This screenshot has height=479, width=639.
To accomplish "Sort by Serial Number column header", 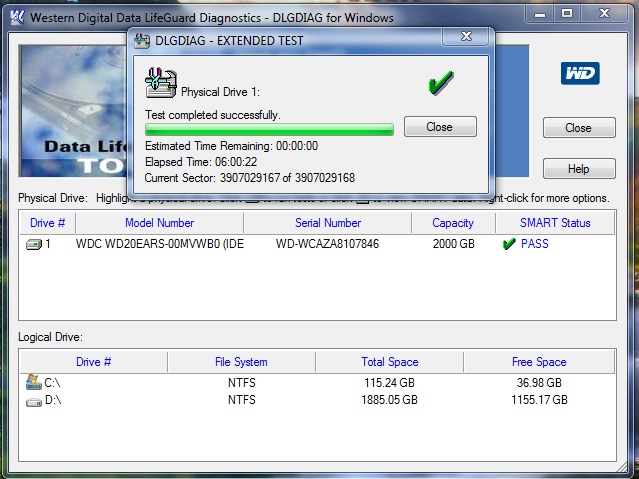I will pos(328,223).
